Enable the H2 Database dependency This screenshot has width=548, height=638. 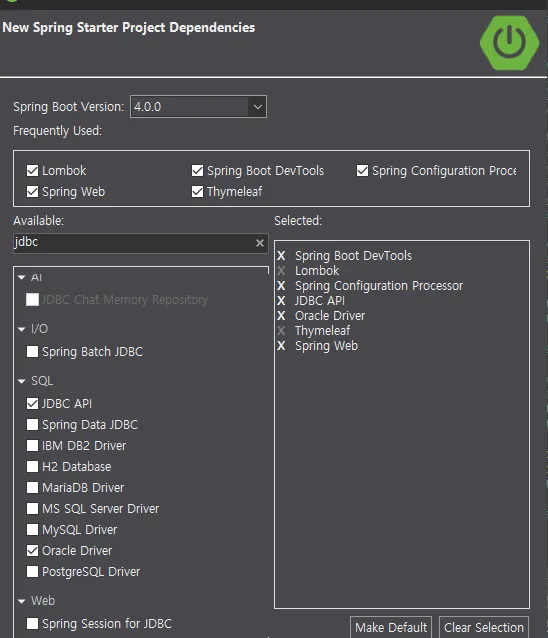click(33, 467)
